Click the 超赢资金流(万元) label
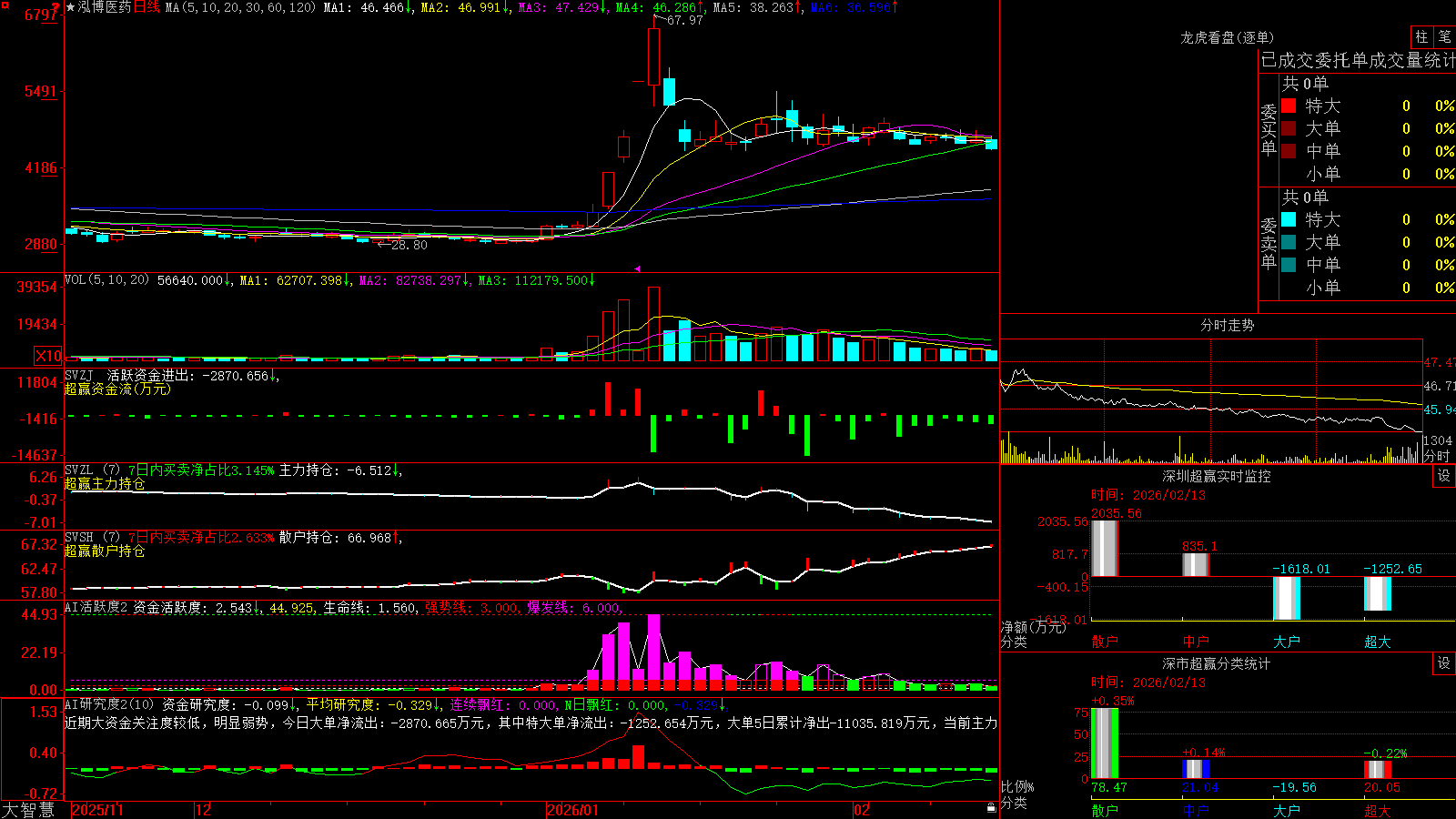This screenshot has width=1456, height=819. tap(117, 389)
